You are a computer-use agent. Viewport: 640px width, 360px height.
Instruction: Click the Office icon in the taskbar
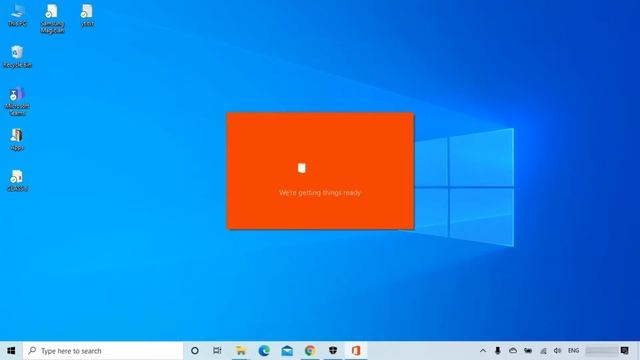[x=356, y=351]
